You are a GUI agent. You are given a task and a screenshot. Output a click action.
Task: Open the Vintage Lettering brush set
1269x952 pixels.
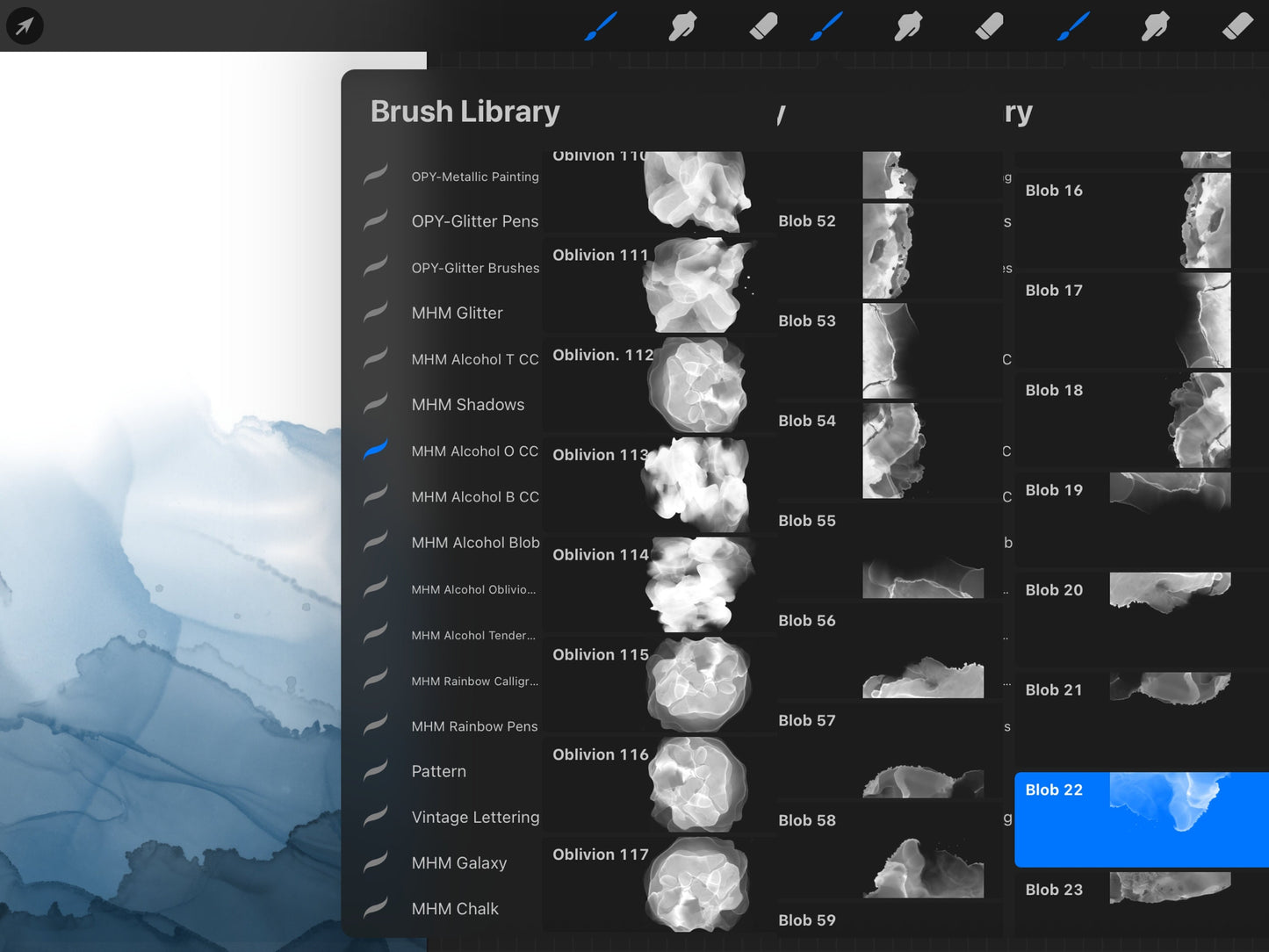pyautogui.click(x=475, y=817)
